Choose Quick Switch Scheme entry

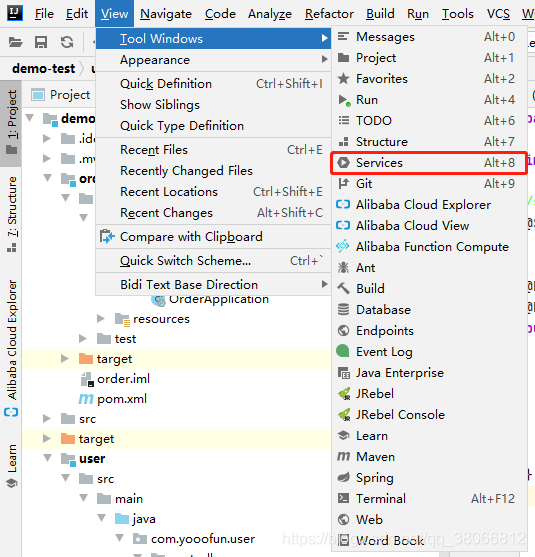pos(214,261)
